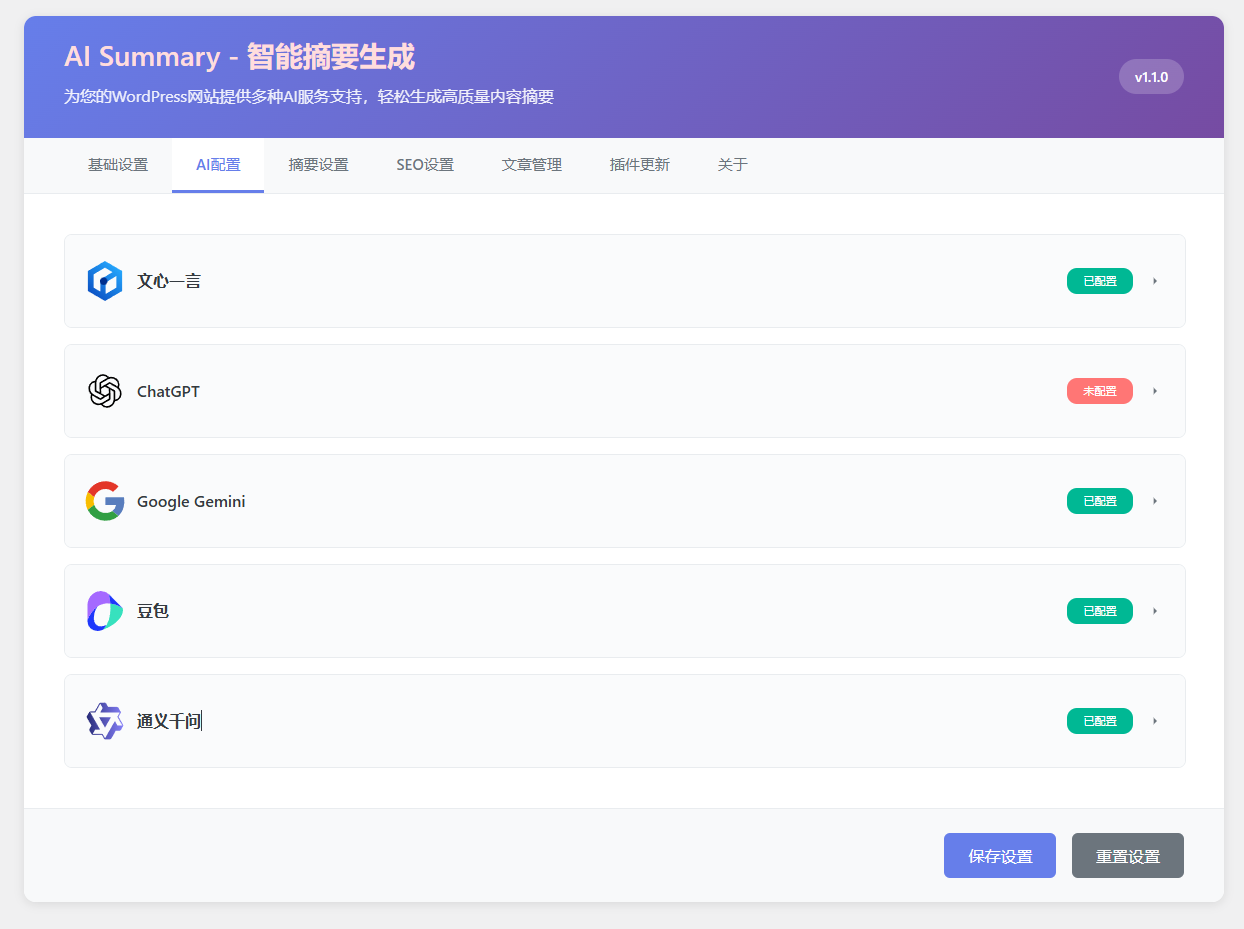Expand the 豆包 configuration panel
1244x929 pixels.
[x=1156, y=611]
